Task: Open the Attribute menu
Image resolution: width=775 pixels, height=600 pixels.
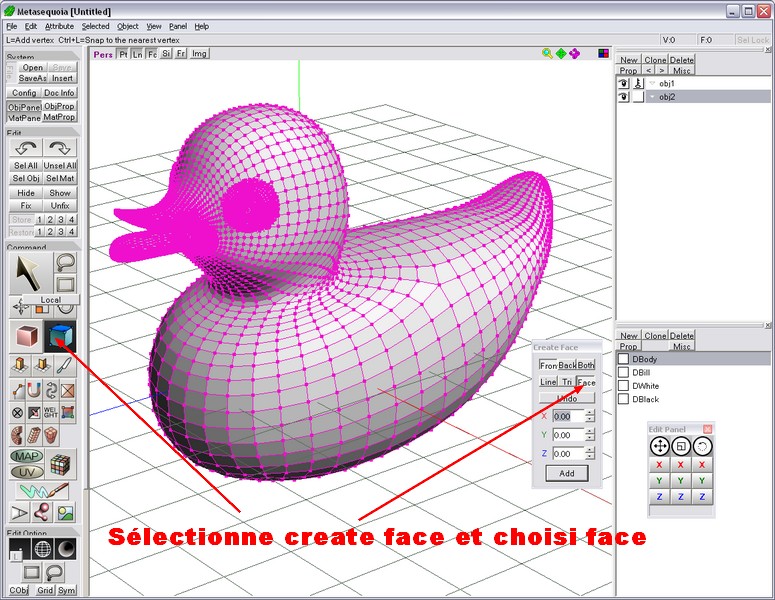Action: point(59,26)
